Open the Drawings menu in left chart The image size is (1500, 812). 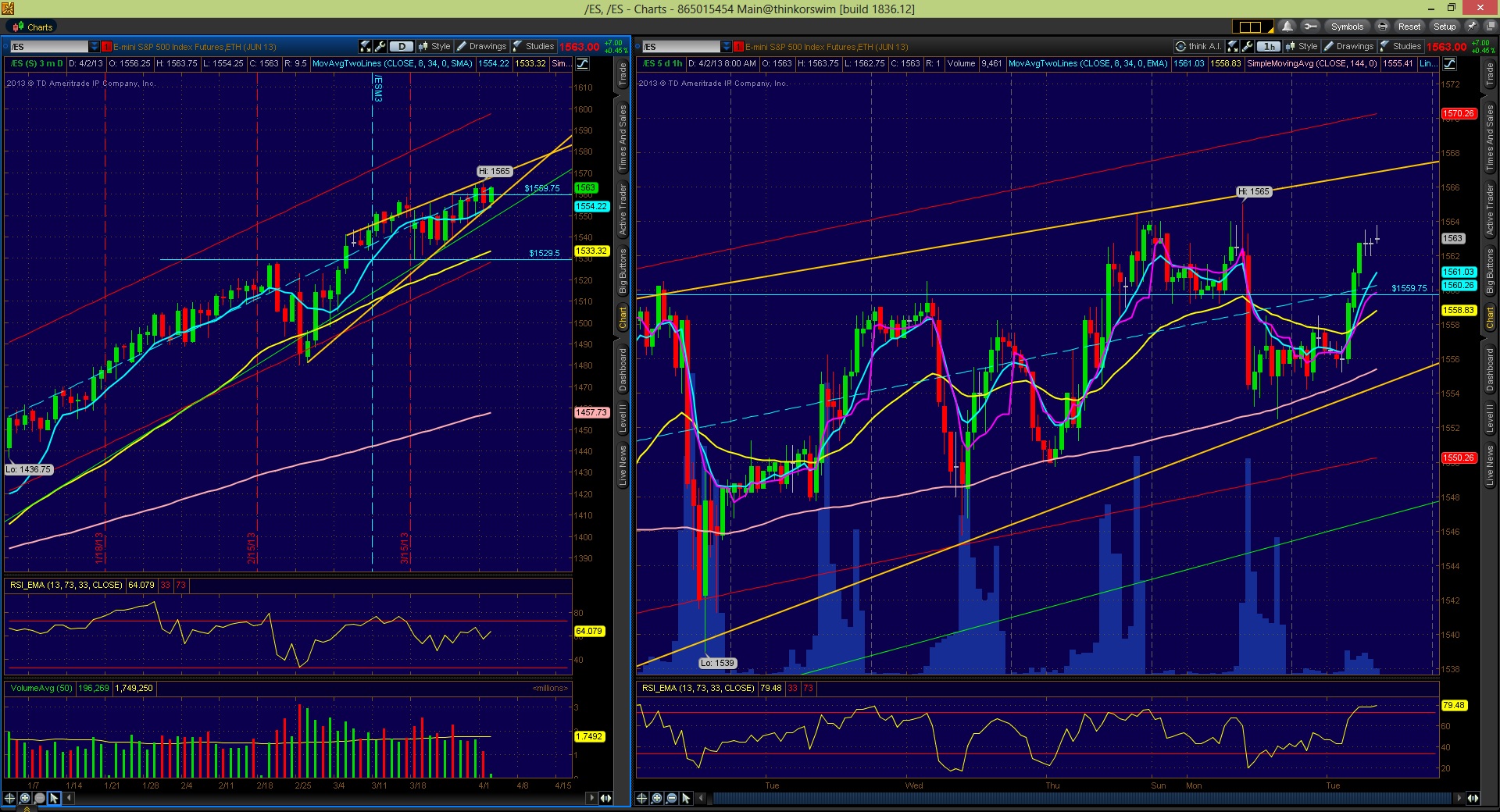tap(482, 46)
